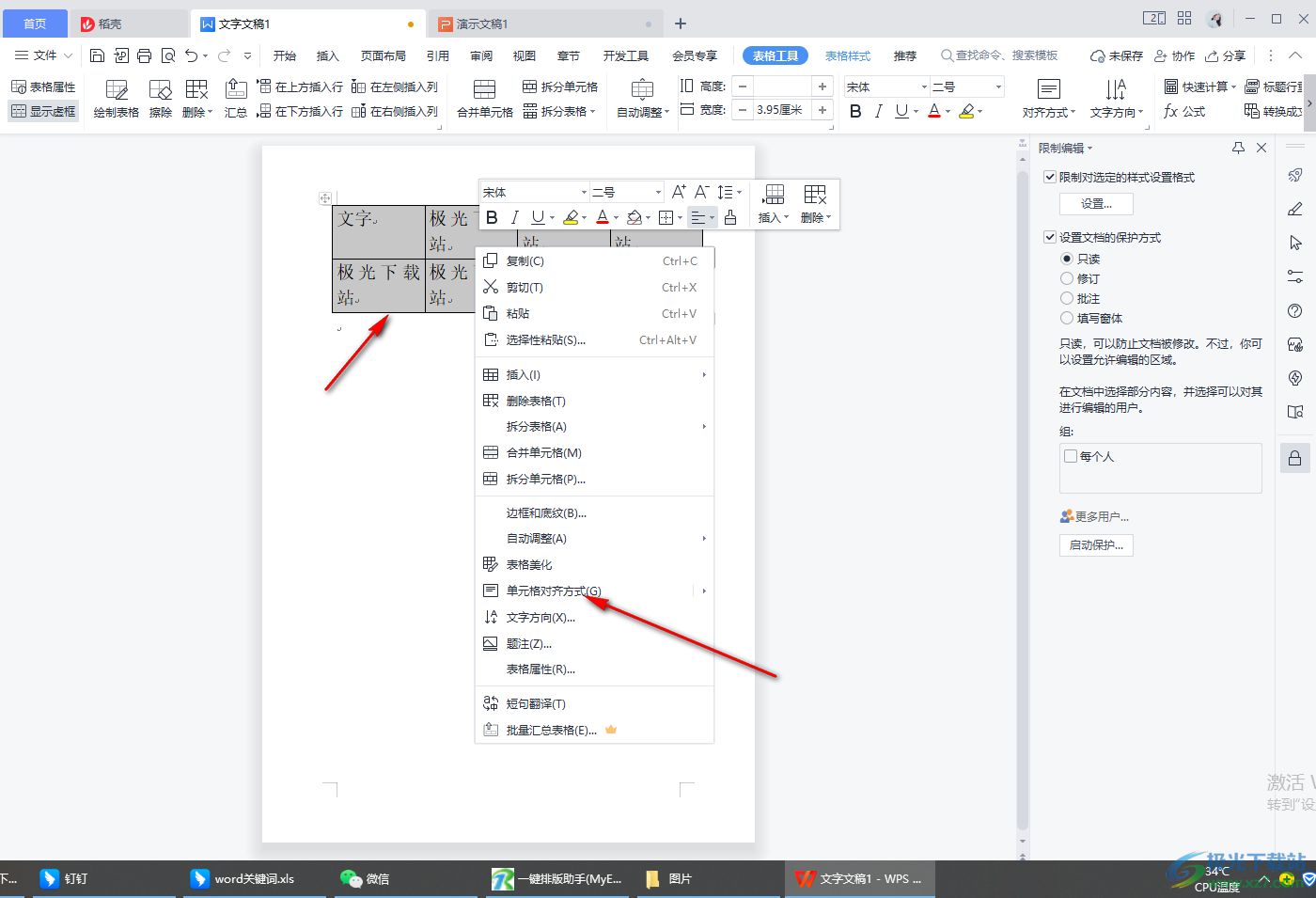Viewport: 1316px width, 898px height.
Task: Open mini toolbar font size dropdown
Action: tap(657, 192)
